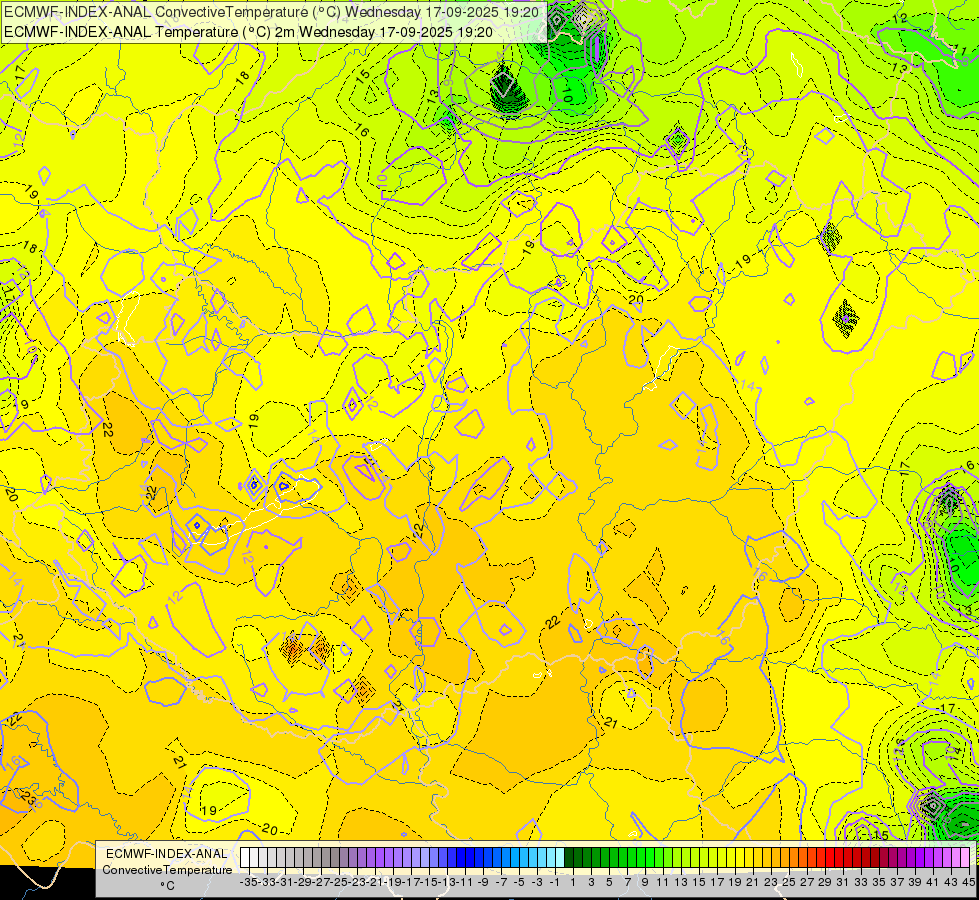
Task: Click the legend scale value '17'
Action: (x=717, y=883)
